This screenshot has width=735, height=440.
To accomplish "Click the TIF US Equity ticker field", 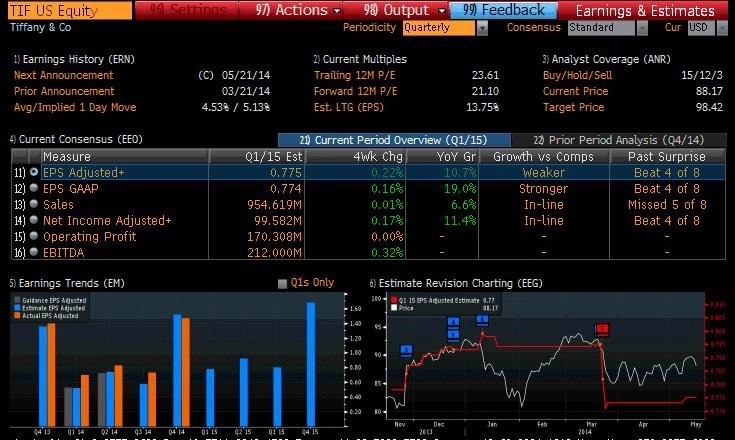I will 70,10.
